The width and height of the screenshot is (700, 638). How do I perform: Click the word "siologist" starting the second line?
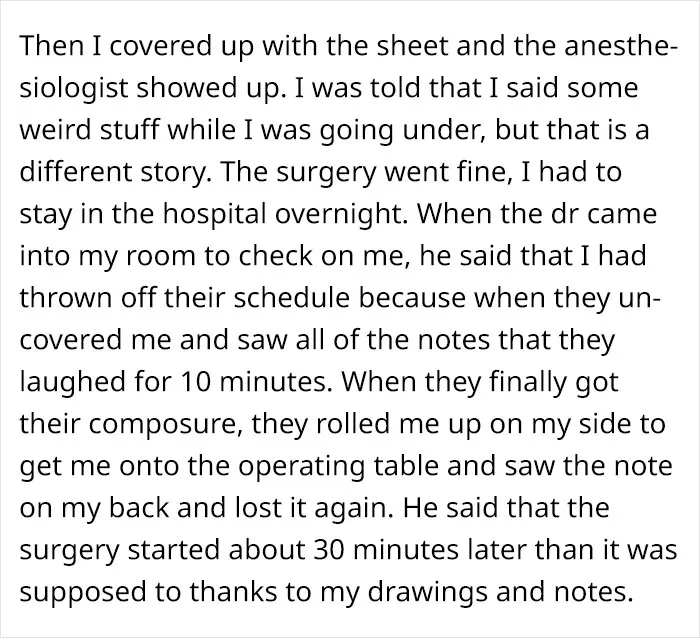(74, 88)
